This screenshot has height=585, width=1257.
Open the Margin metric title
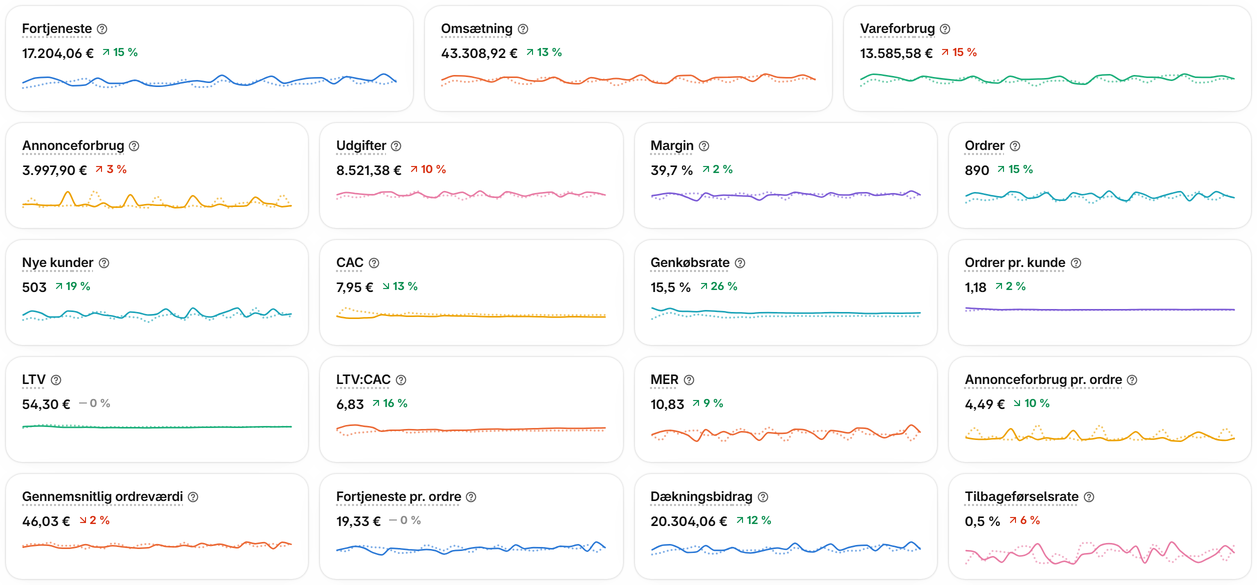pyautogui.click(x=672, y=146)
